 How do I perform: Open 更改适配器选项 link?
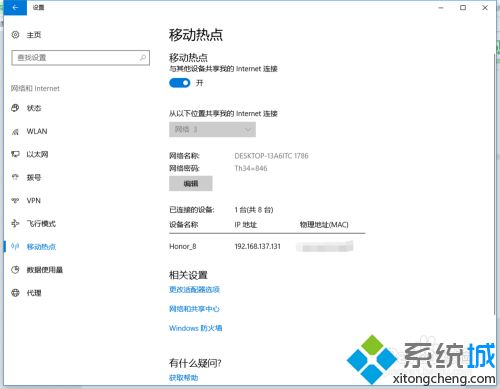194,289
